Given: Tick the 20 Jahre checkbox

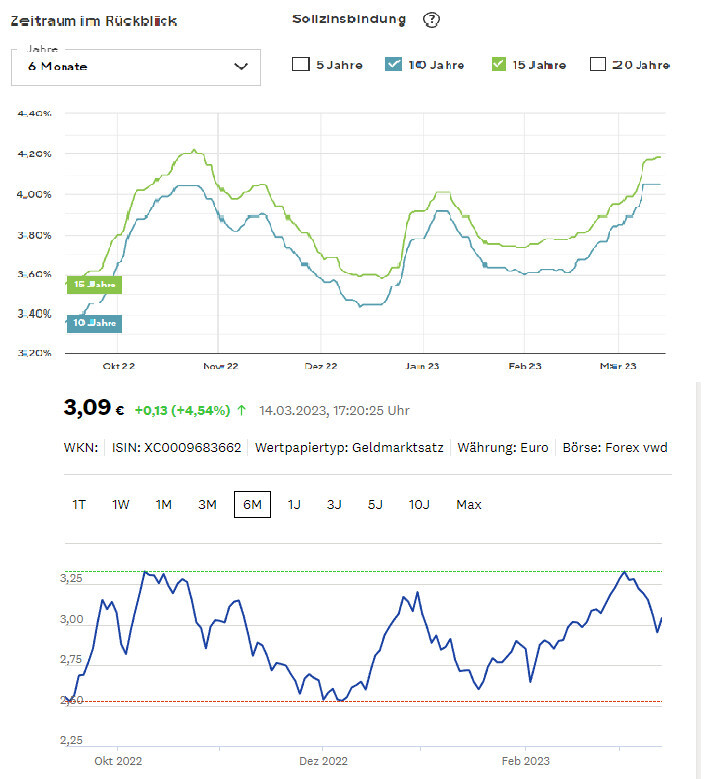Looking at the screenshot, I should [598, 65].
